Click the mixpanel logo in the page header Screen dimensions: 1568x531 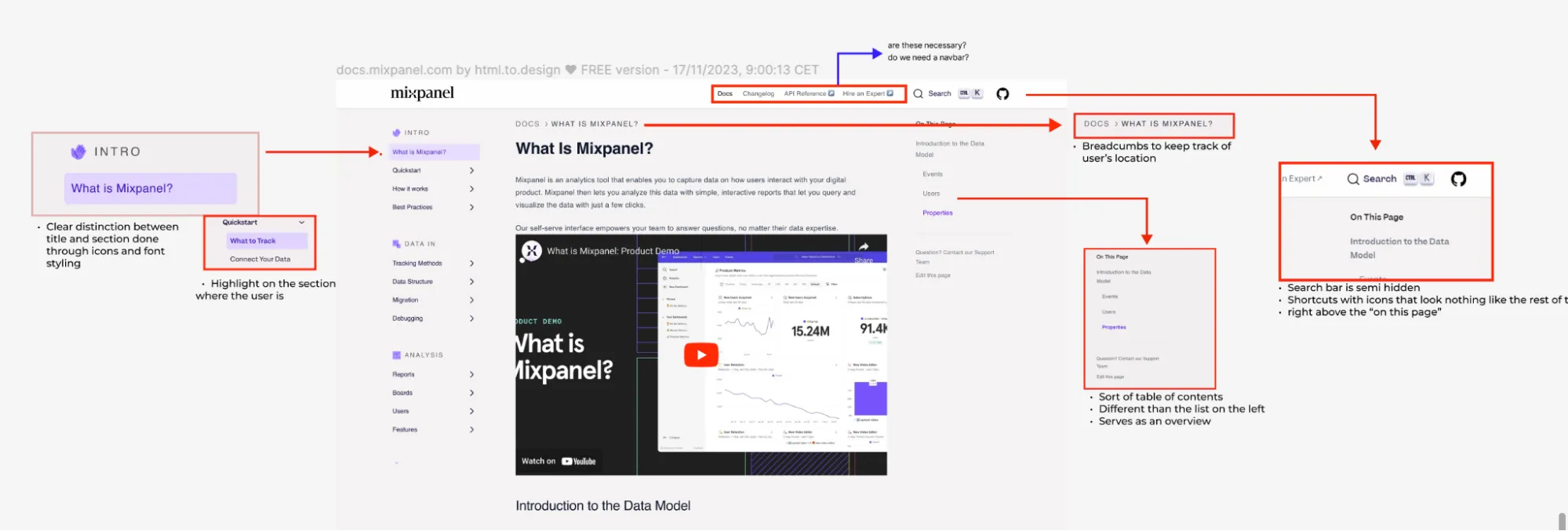pyautogui.click(x=422, y=93)
